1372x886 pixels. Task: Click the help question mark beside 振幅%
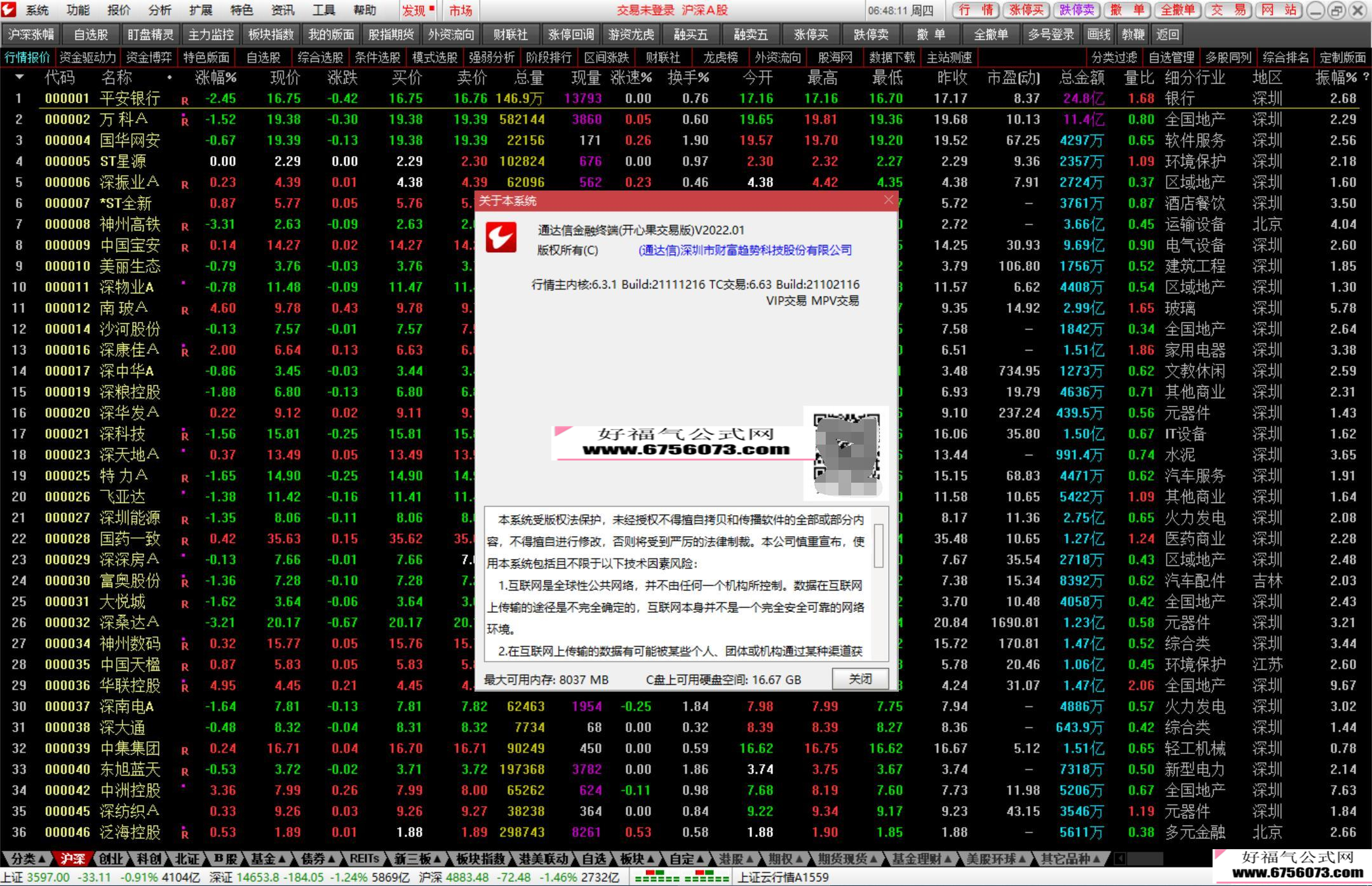coord(1365,77)
